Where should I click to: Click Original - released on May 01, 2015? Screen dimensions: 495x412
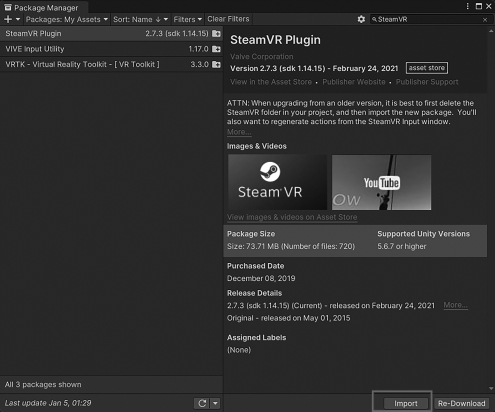[288, 318]
